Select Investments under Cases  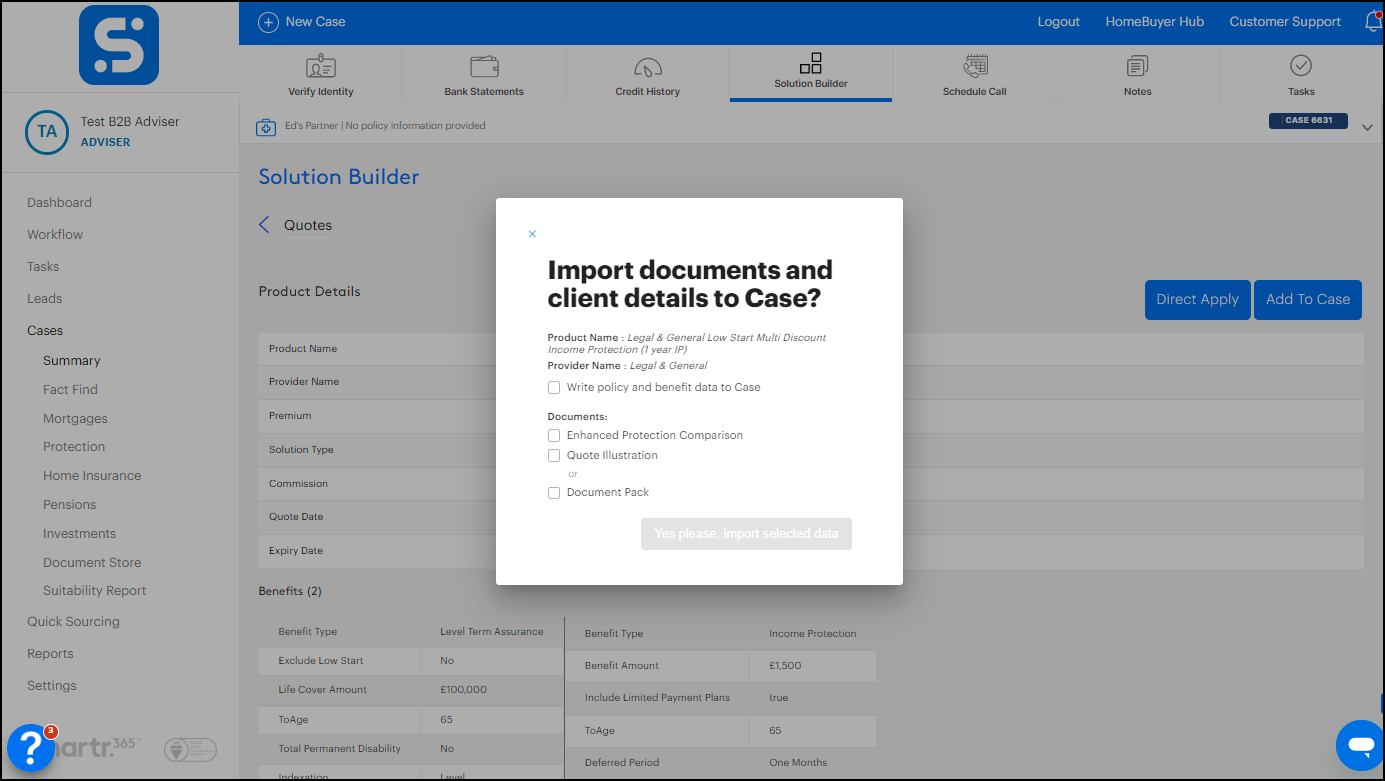tap(79, 534)
